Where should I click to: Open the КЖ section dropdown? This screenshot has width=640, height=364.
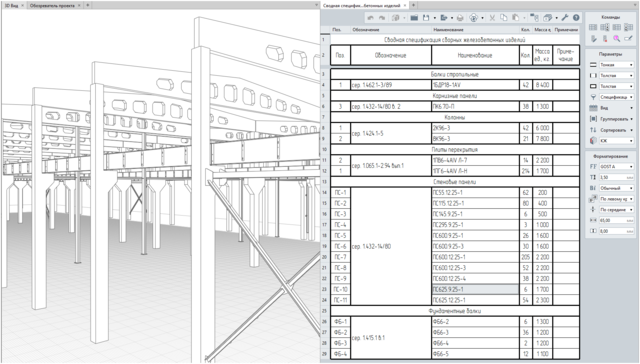pos(616,141)
